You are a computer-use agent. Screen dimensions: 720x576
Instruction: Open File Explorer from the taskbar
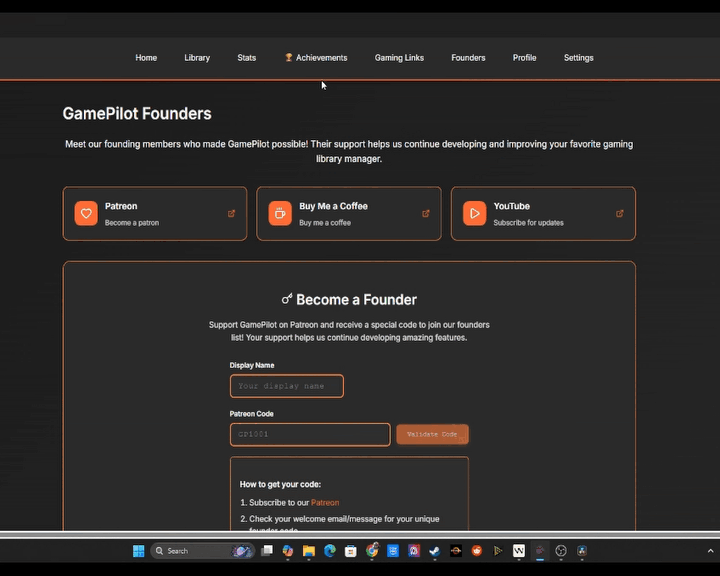point(309,551)
